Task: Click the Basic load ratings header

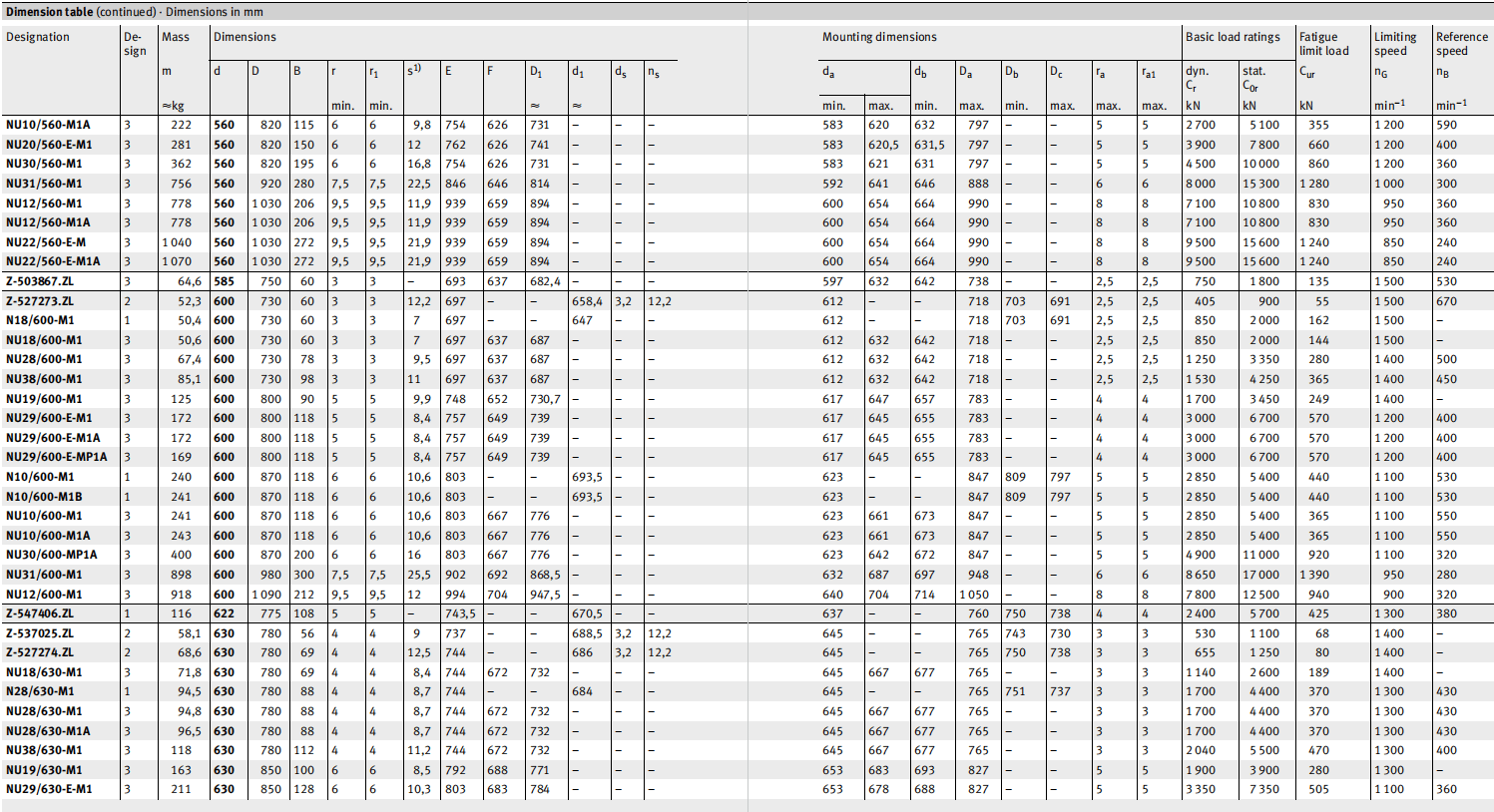Action: pos(1233,37)
